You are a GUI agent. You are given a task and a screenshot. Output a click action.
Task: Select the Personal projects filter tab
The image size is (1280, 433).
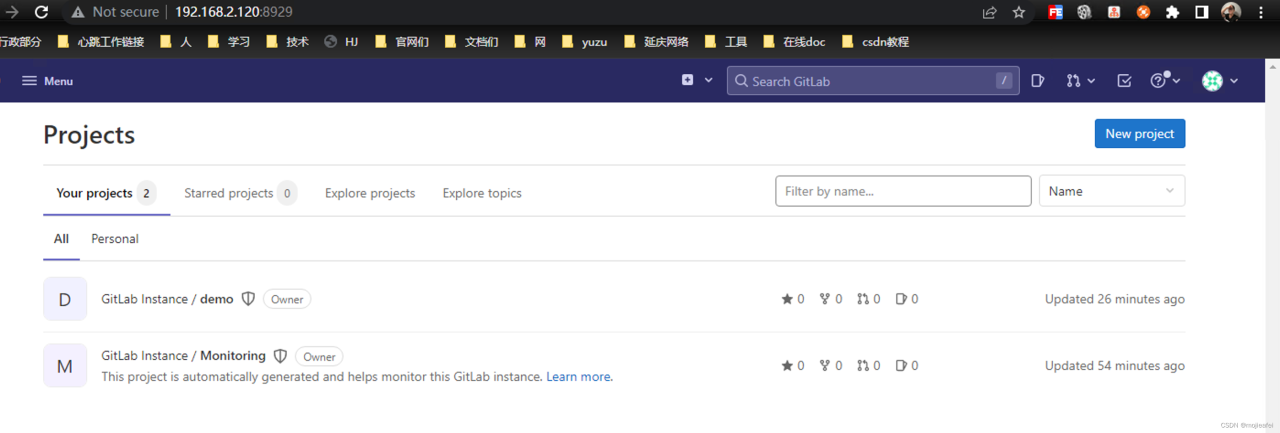pos(115,239)
